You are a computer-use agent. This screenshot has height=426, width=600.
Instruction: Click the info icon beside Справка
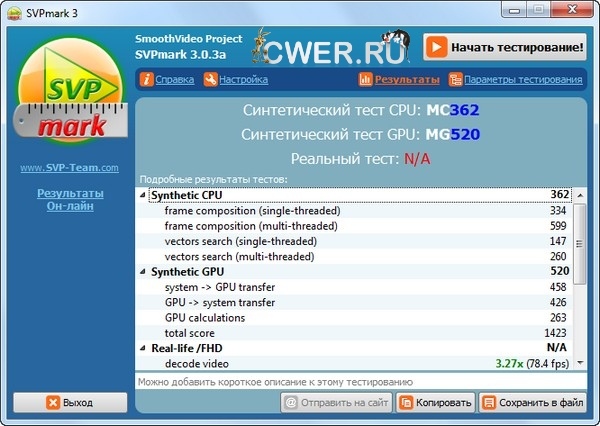point(147,79)
